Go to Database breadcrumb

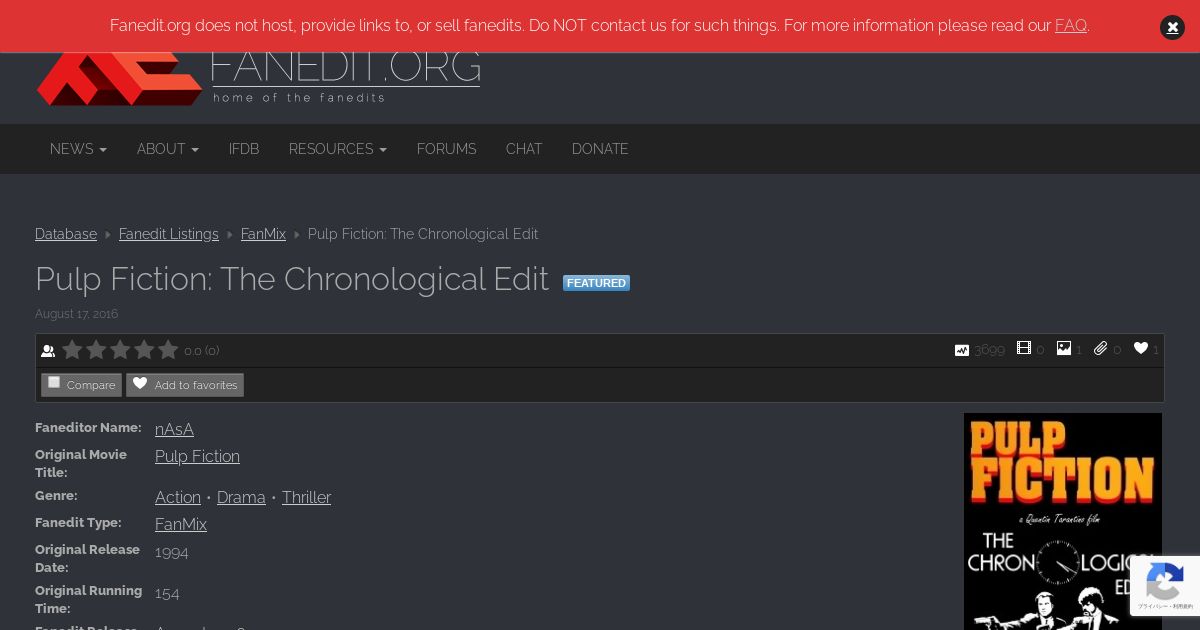coord(66,234)
